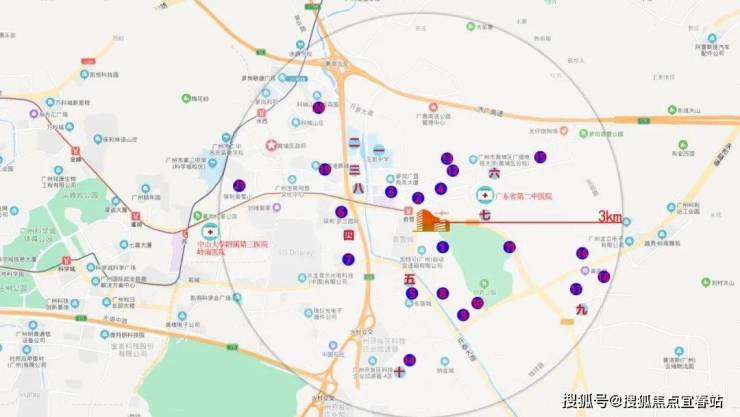740x417 pixels.
Task: Open the 香雪 metro station marker
Action: [x=409, y=211]
